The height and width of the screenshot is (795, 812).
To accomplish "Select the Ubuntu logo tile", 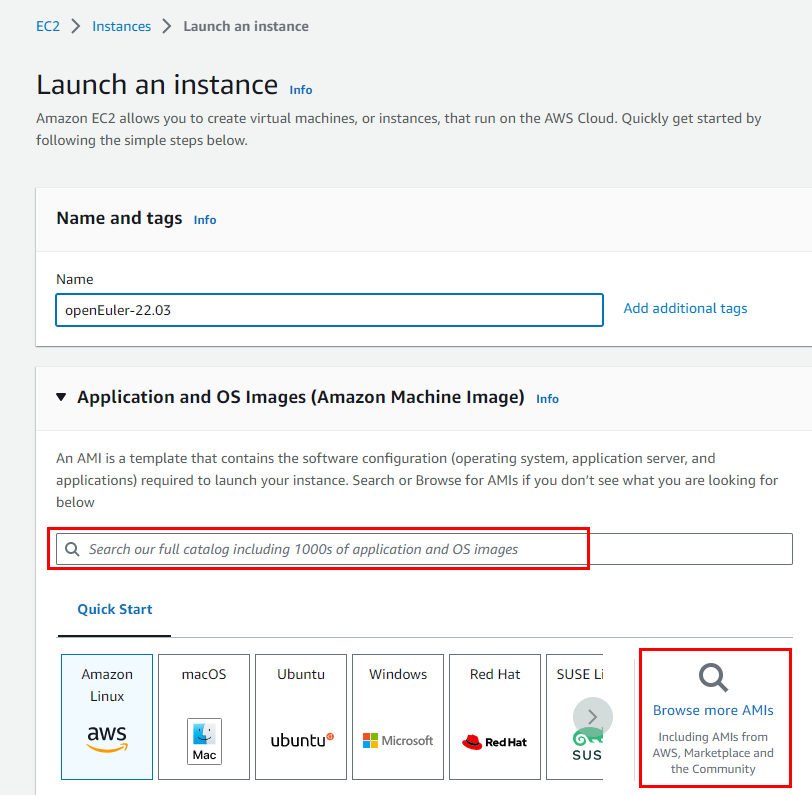I will [301, 717].
